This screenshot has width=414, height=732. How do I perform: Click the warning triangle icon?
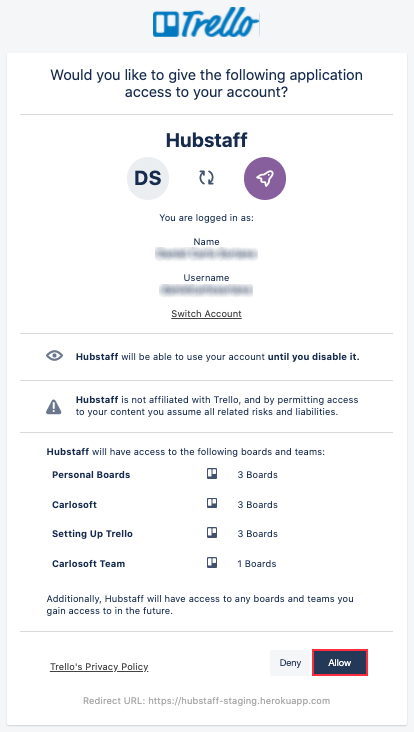[x=54, y=407]
